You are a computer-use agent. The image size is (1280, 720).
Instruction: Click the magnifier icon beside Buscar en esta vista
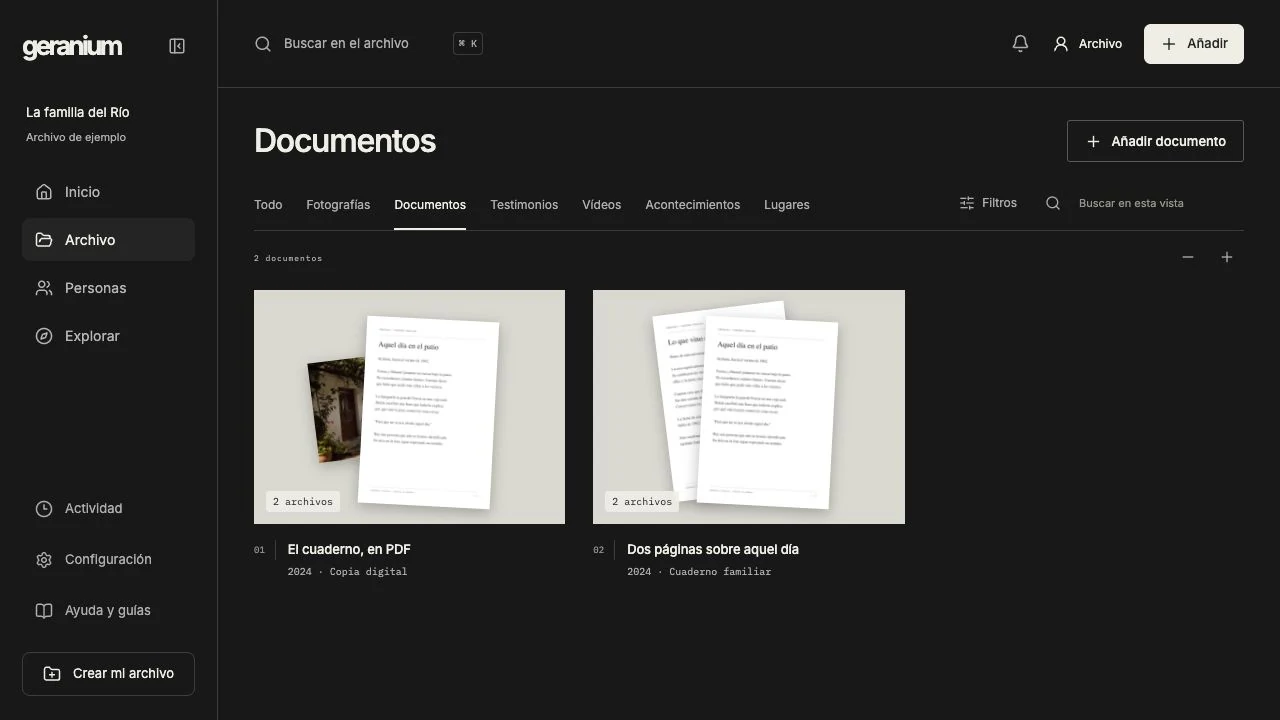click(1053, 203)
